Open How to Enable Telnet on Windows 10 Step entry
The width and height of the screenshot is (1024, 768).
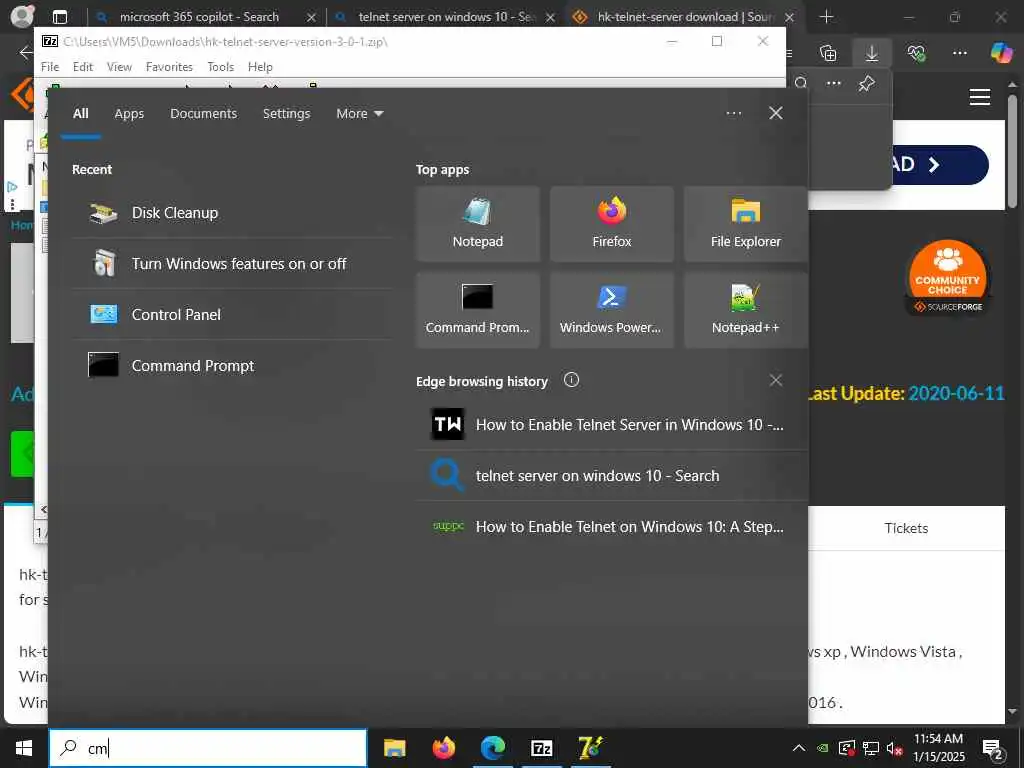coord(612,526)
